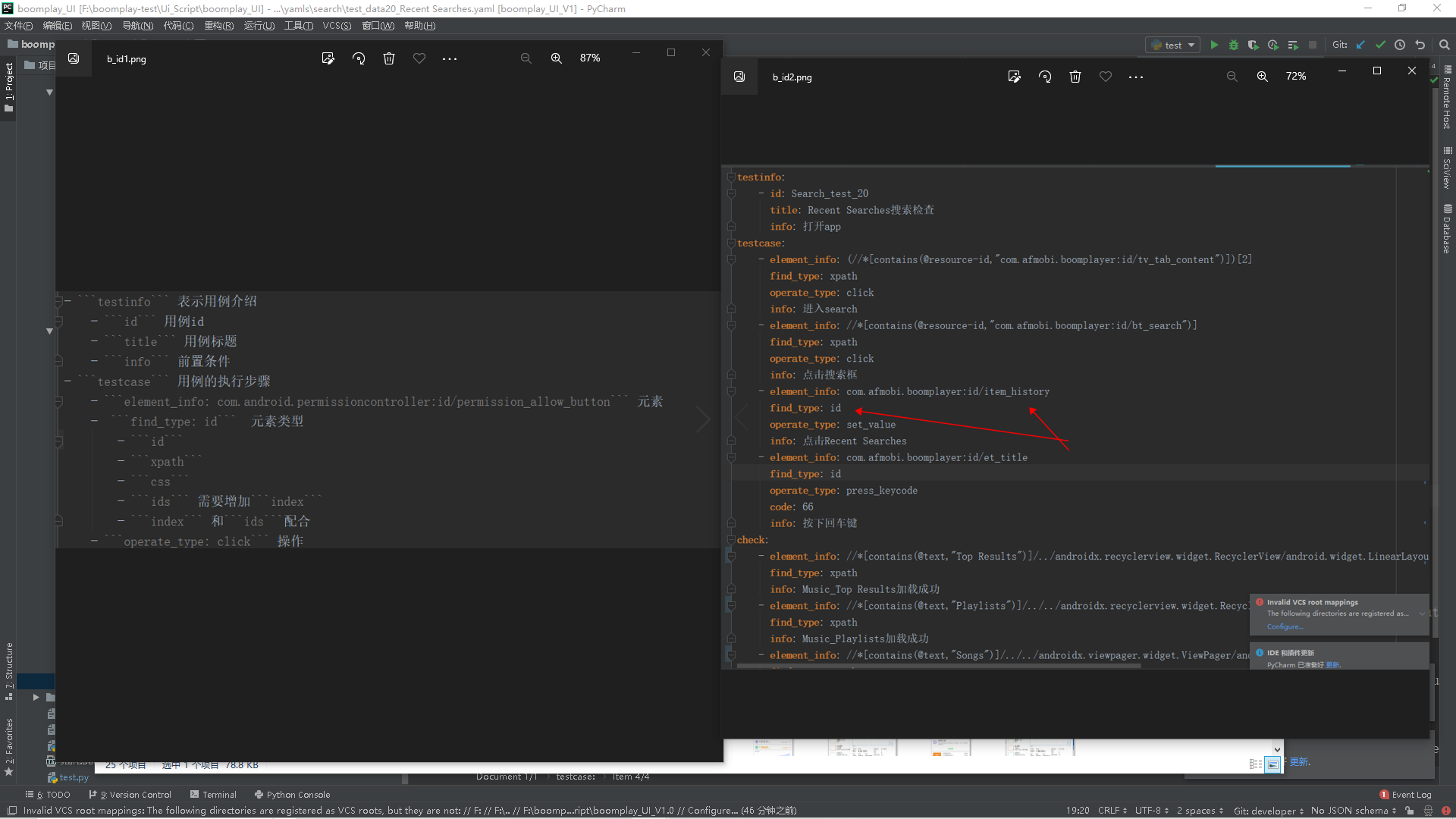Click on test.py file in project tree
Image resolution: width=1456 pixels, height=819 pixels.
point(72,778)
